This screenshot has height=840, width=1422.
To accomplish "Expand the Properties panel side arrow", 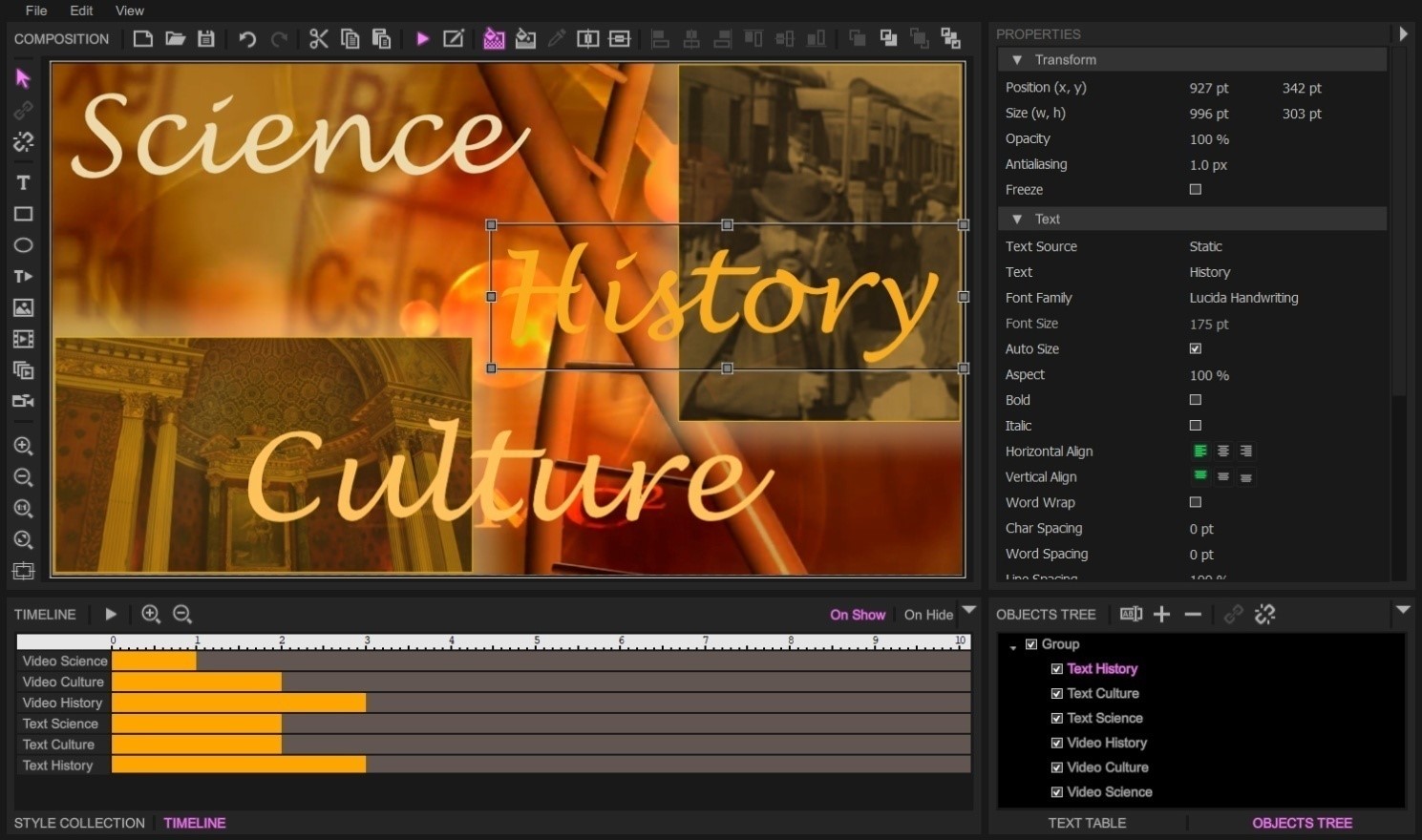I will click(1403, 33).
